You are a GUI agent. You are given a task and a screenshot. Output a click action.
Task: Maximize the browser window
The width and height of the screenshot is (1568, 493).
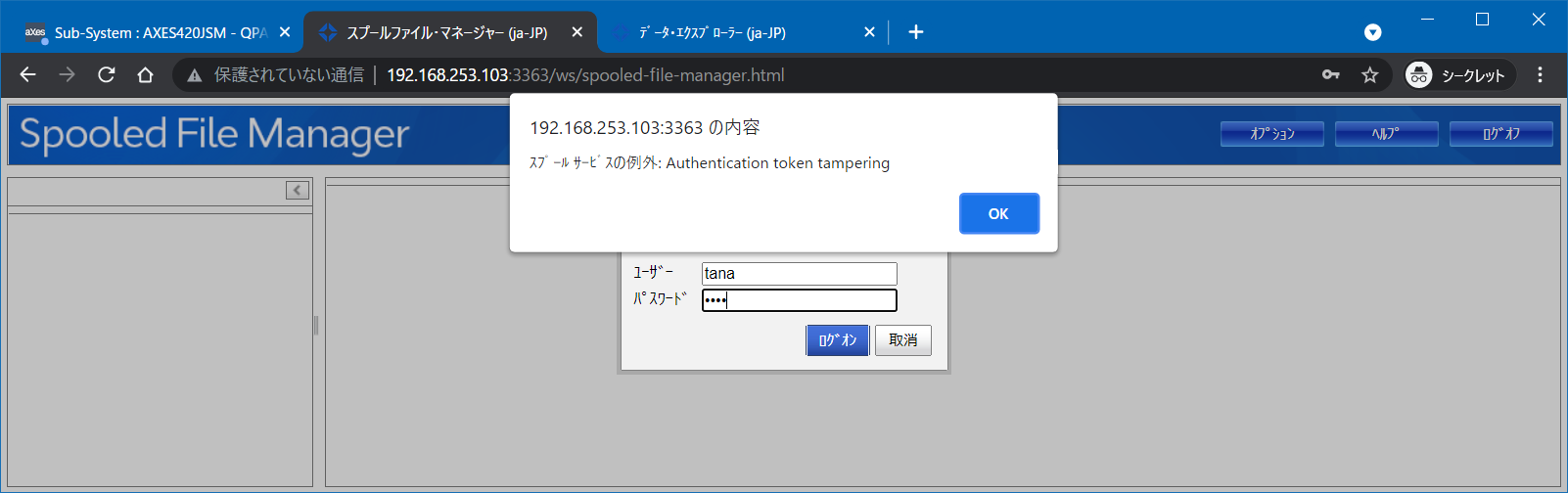(1482, 19)
